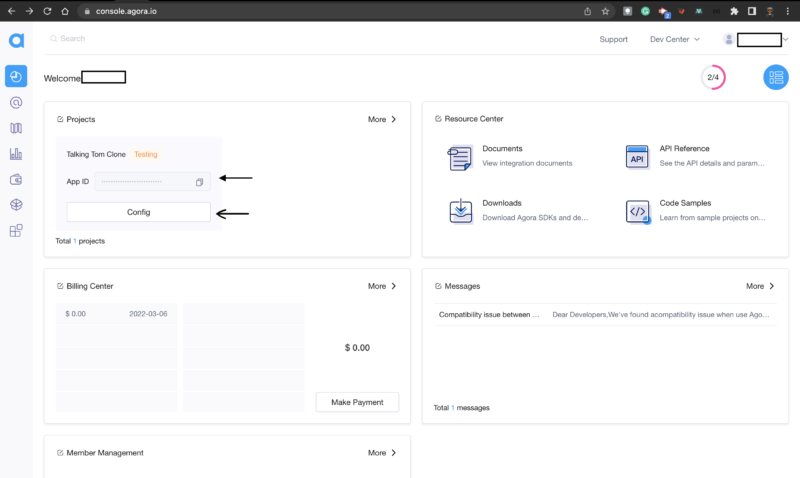Click the Downloads icon
800x478 pixels.
coord(460,211)
